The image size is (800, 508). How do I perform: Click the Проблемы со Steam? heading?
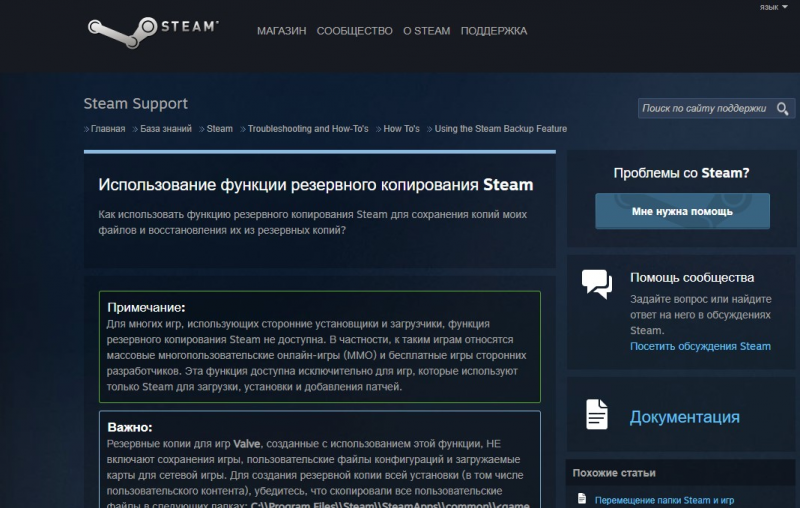[x=681, y=173]
